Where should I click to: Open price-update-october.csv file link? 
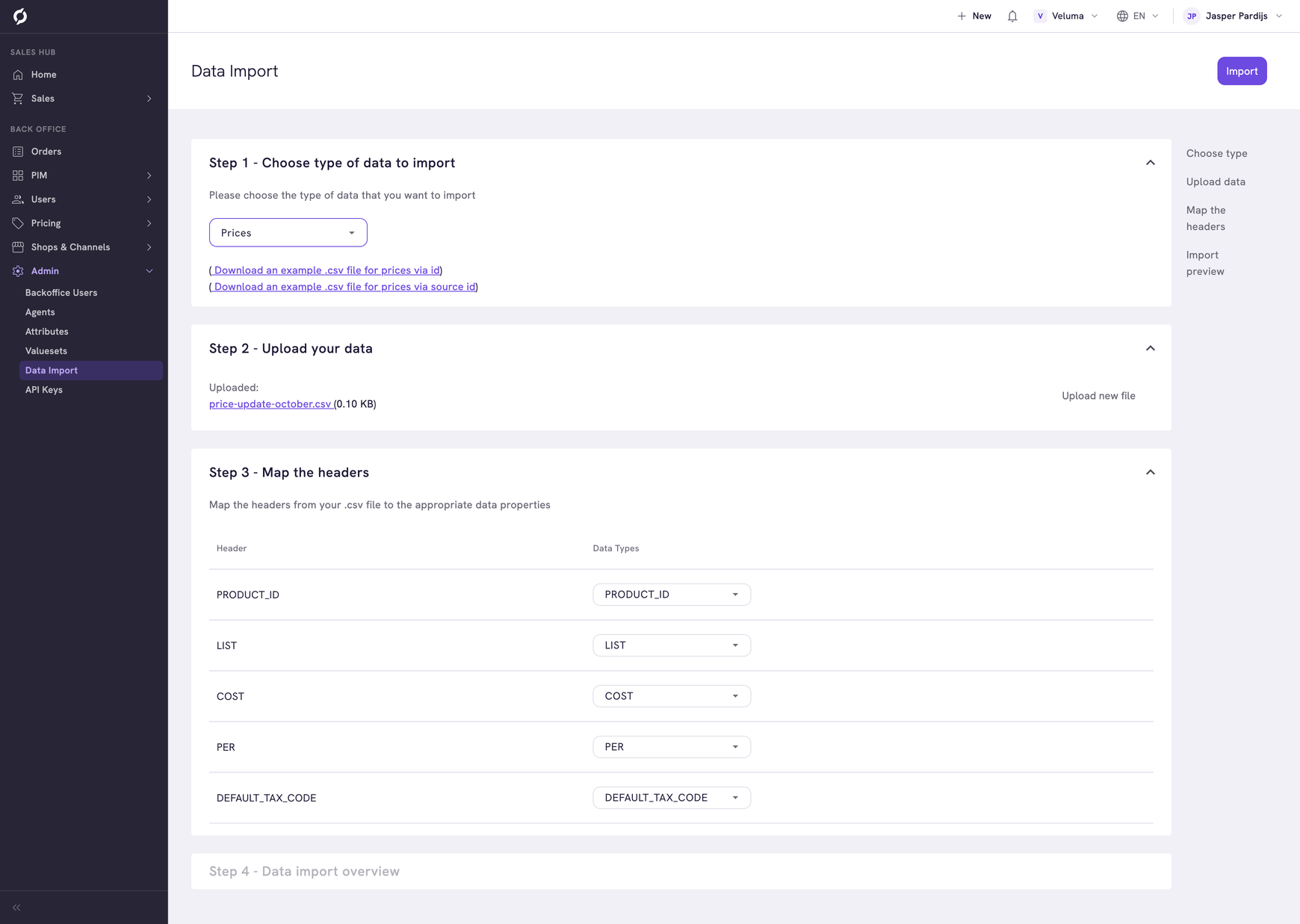[x=270, y=404]
